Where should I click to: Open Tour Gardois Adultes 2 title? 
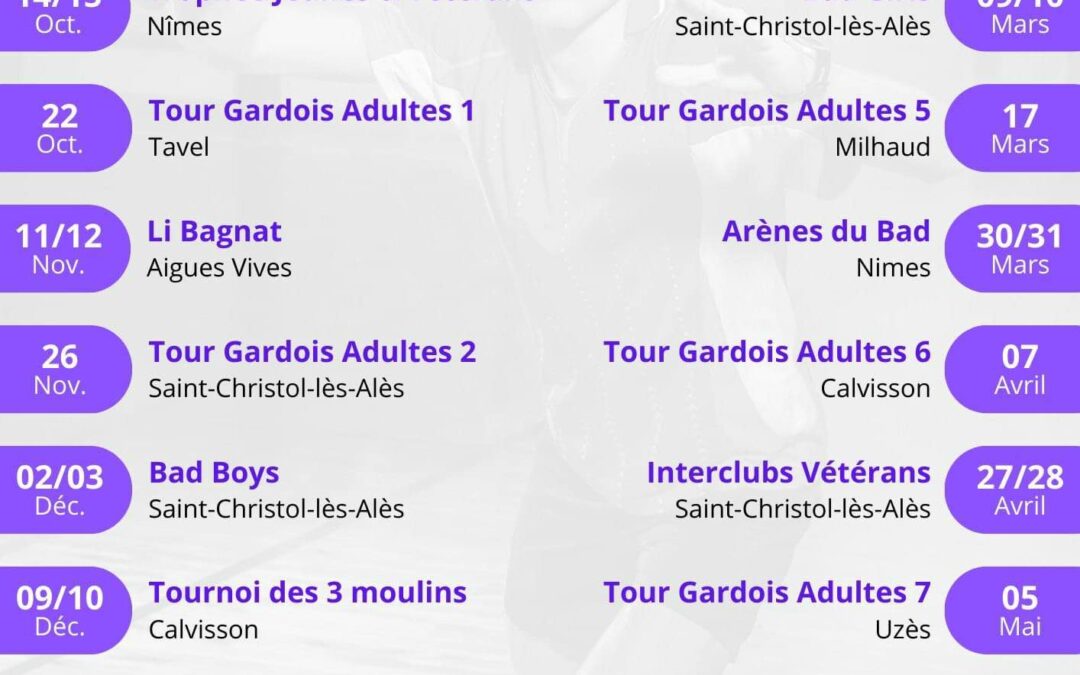click(313, 352)
